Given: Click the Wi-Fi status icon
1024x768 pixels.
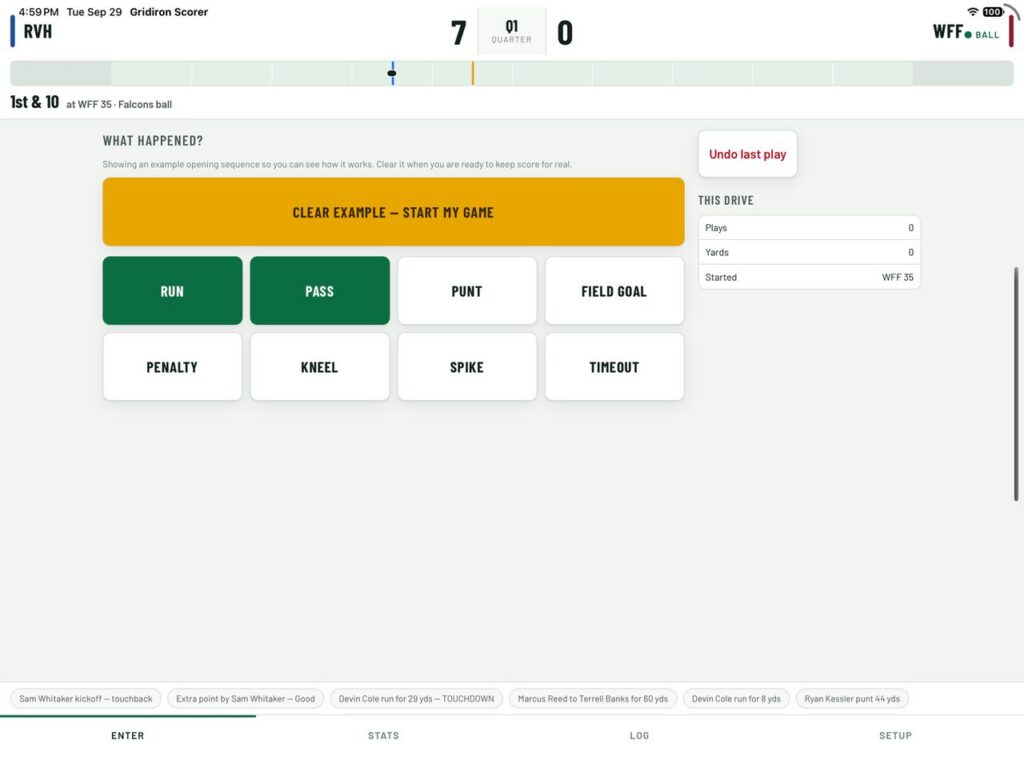Looking at the screenshot, I should point(973,12).
